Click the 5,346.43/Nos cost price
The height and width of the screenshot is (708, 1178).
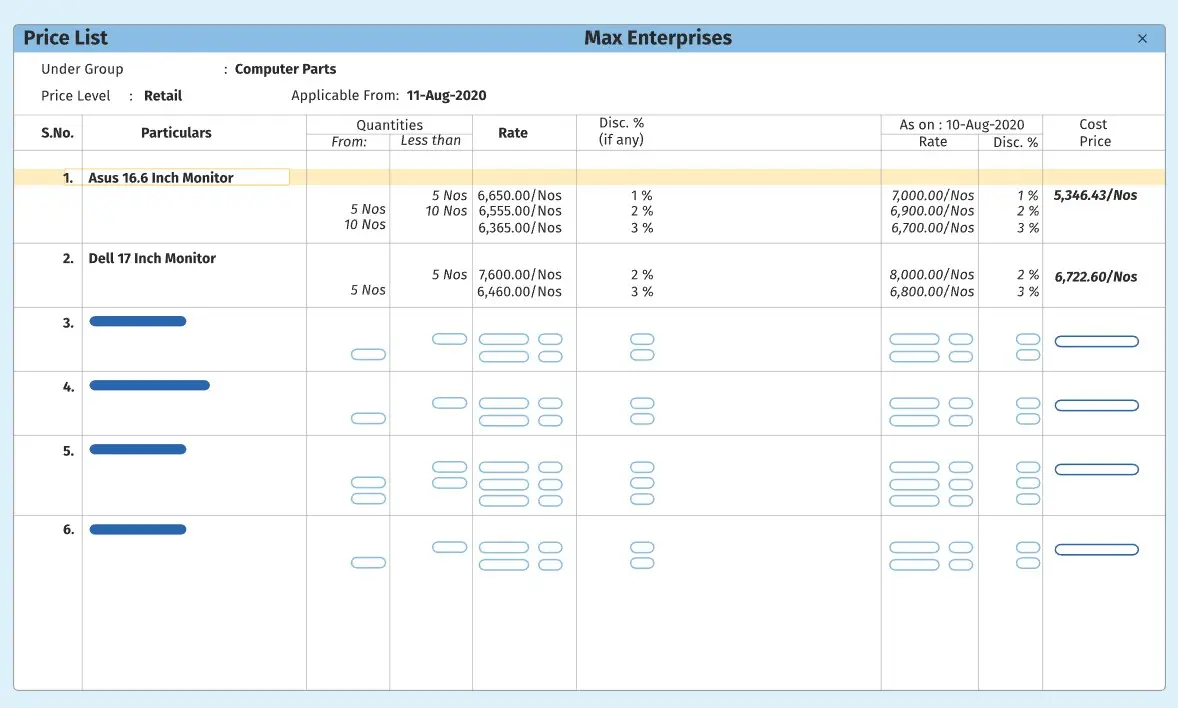coord(1095,196)
